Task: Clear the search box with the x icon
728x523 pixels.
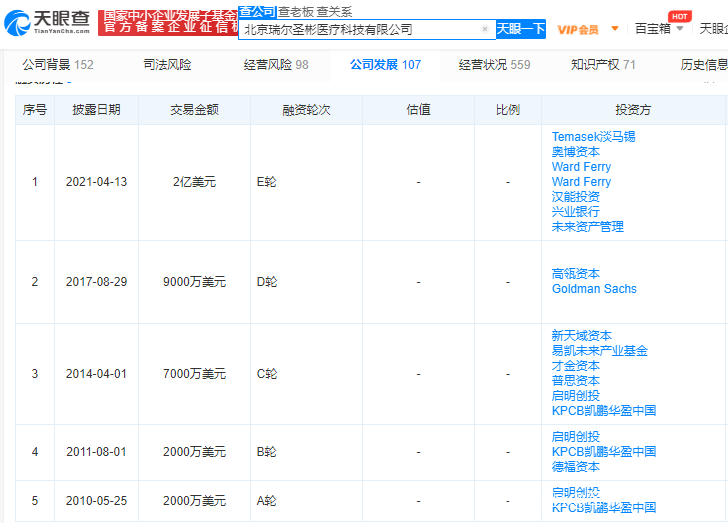Action: 485,29
